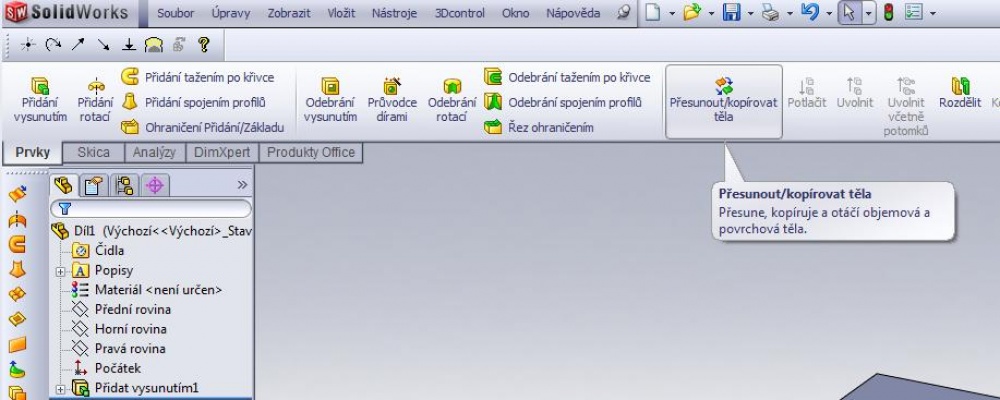Select the Přidání rotací tool
This screenshot has width=1000, height=400.
(x=96, y=100)
